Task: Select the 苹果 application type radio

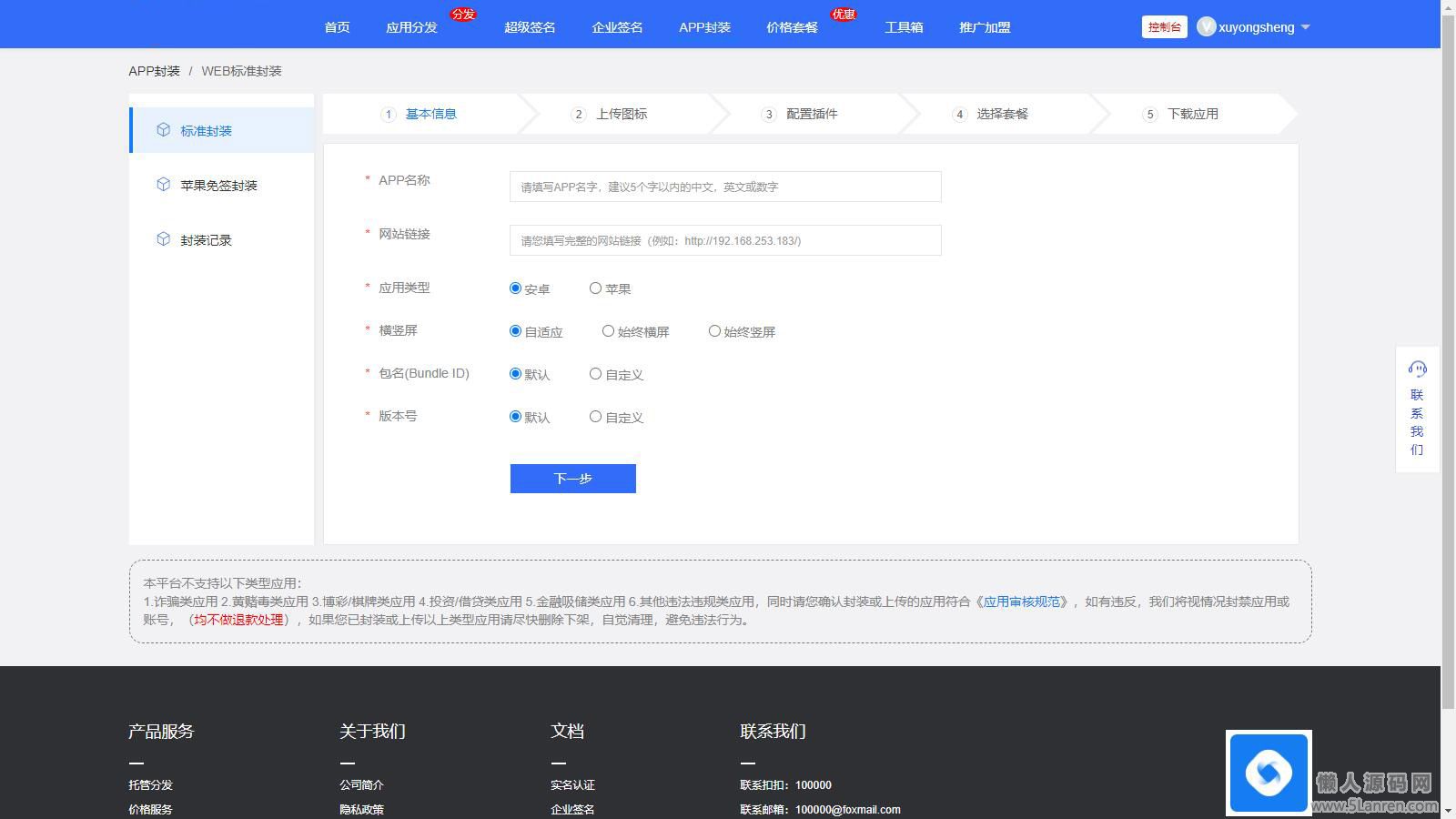Action: pos(595,288)
